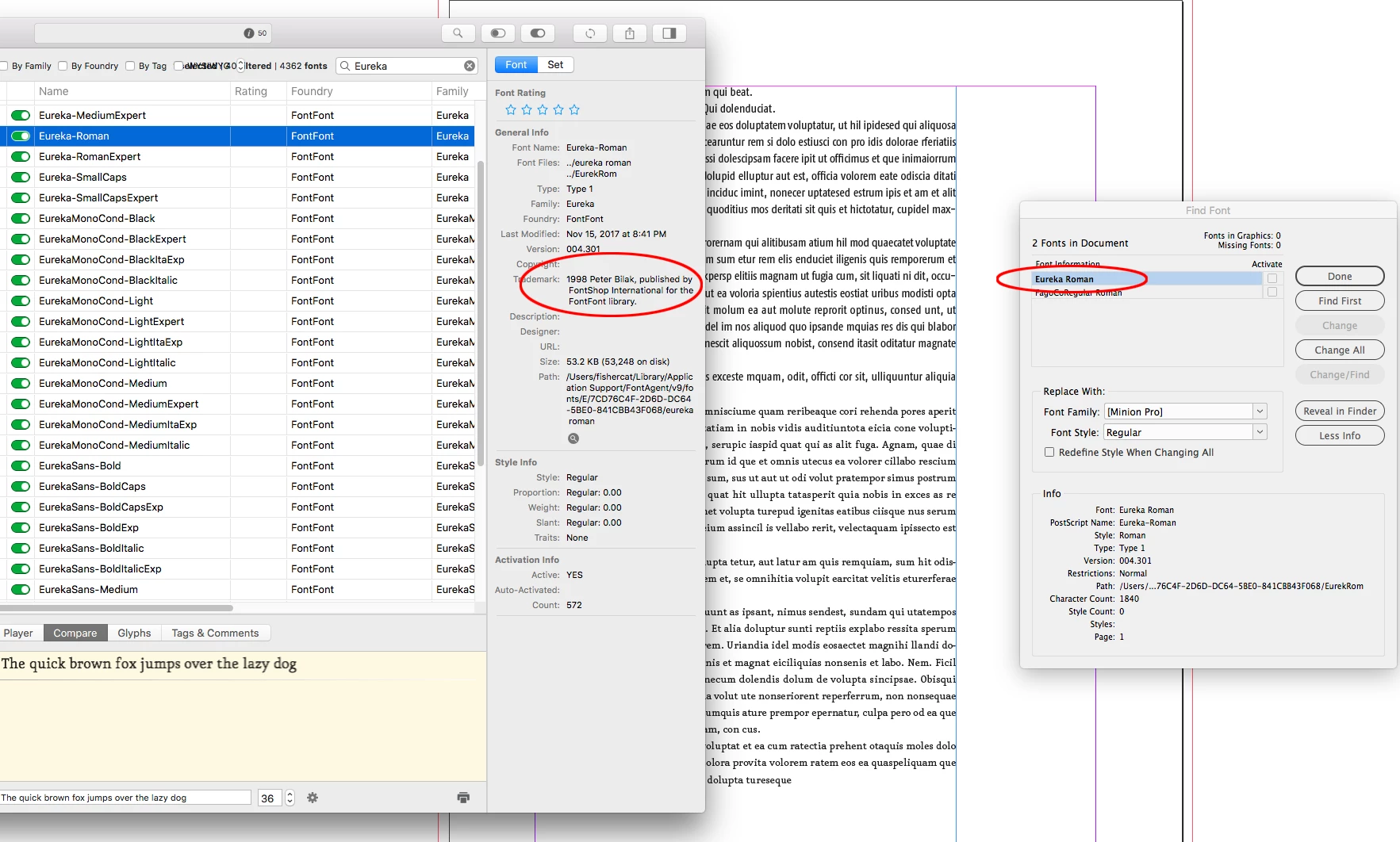1400x842 pixels.
Task: Click the search field magnifier icon
Action: click(345, 66)
